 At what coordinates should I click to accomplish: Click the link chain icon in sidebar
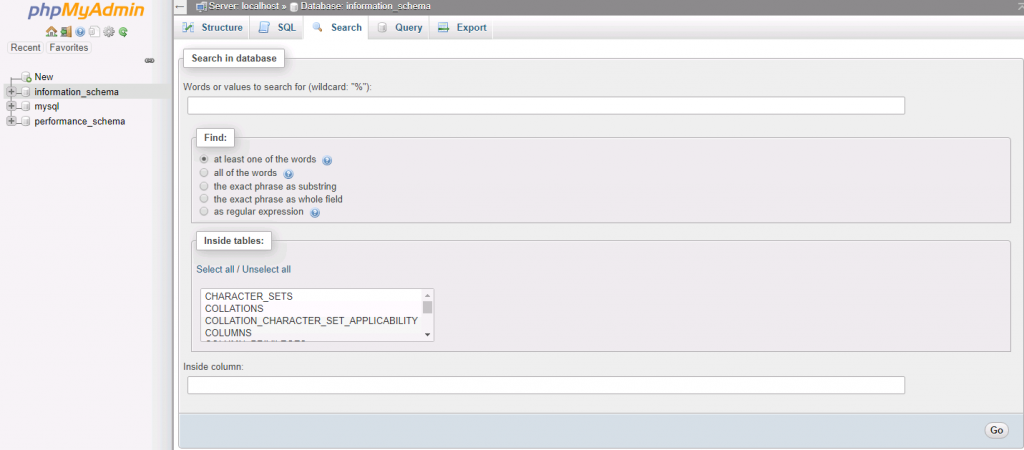point(150,61)
